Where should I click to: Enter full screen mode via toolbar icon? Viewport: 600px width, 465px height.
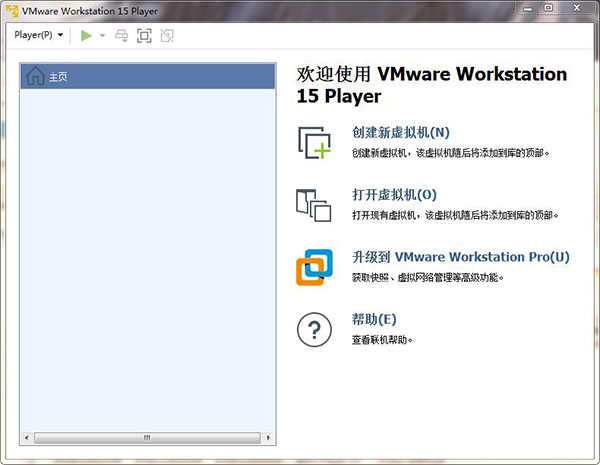click(x=144, y=35)
